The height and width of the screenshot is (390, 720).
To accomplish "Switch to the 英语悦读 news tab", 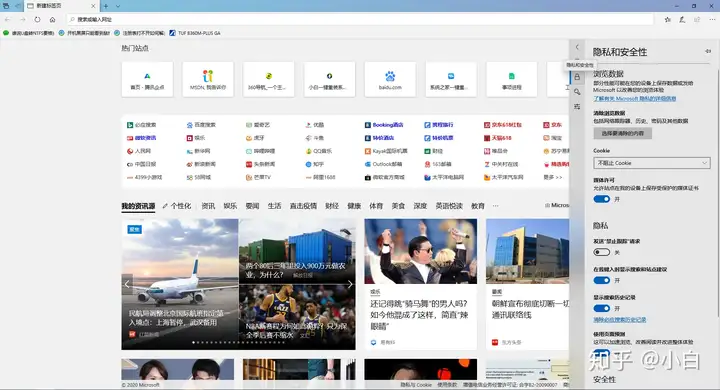I will [x=449, y=206].
